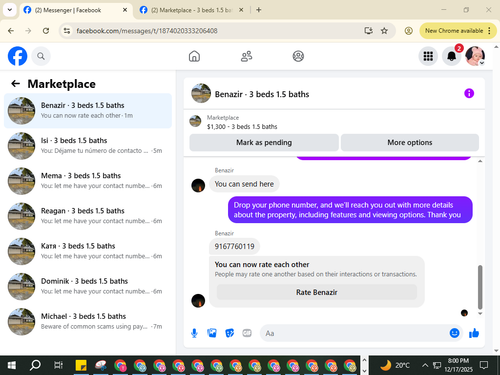Open the Facebook home logo
The height and width of the screenshot is (375, 500).
pyautogui.click(x=17, y=56)
